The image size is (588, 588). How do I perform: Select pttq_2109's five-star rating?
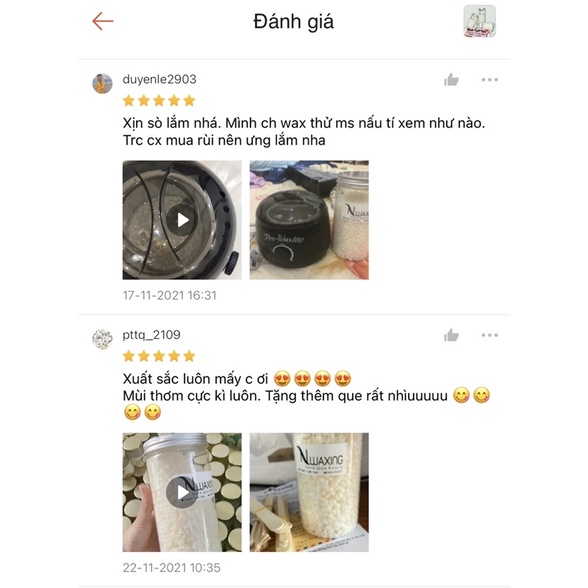[x=159, y=356]
